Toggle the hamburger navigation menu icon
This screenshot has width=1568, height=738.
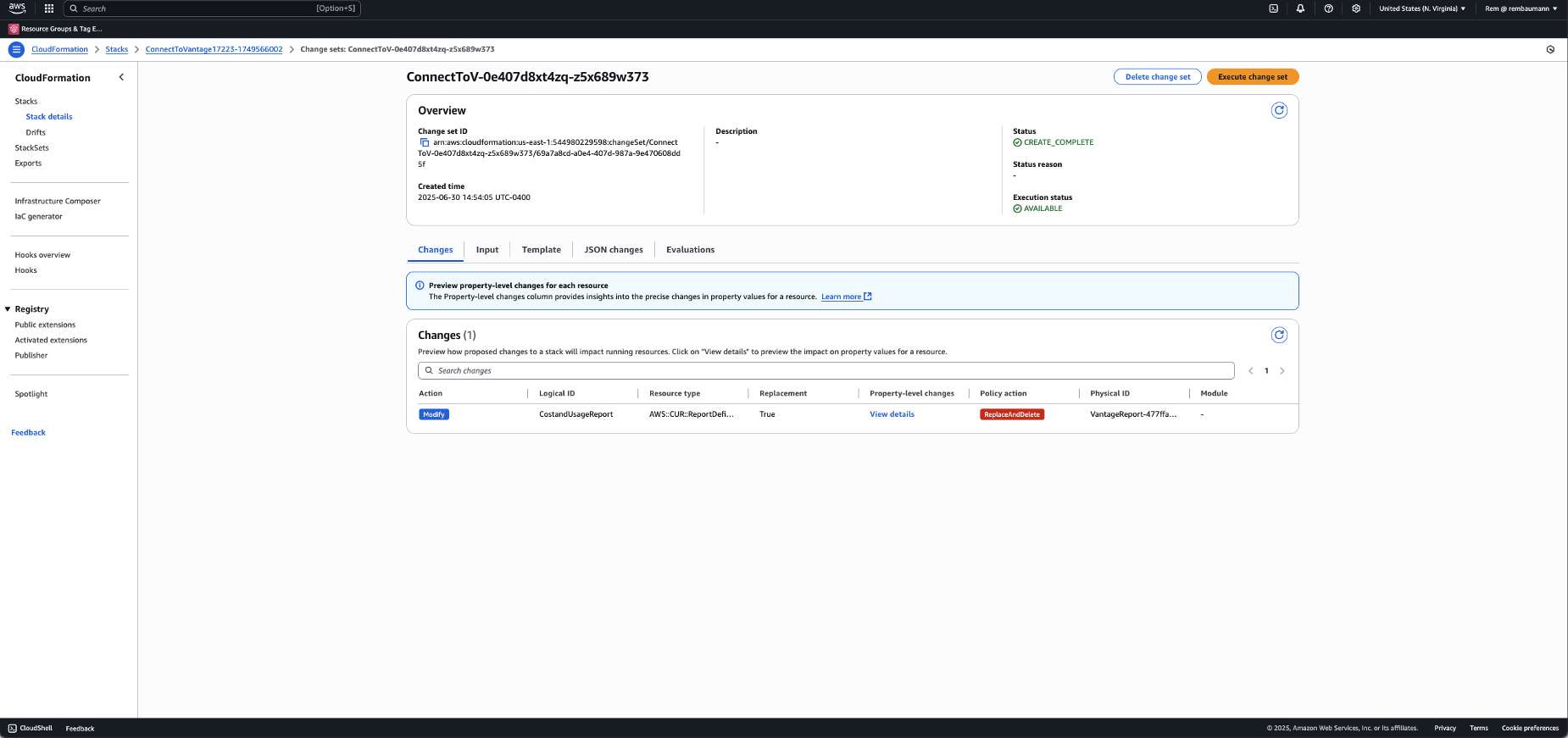pyautogui.click(x=16, y=49)
